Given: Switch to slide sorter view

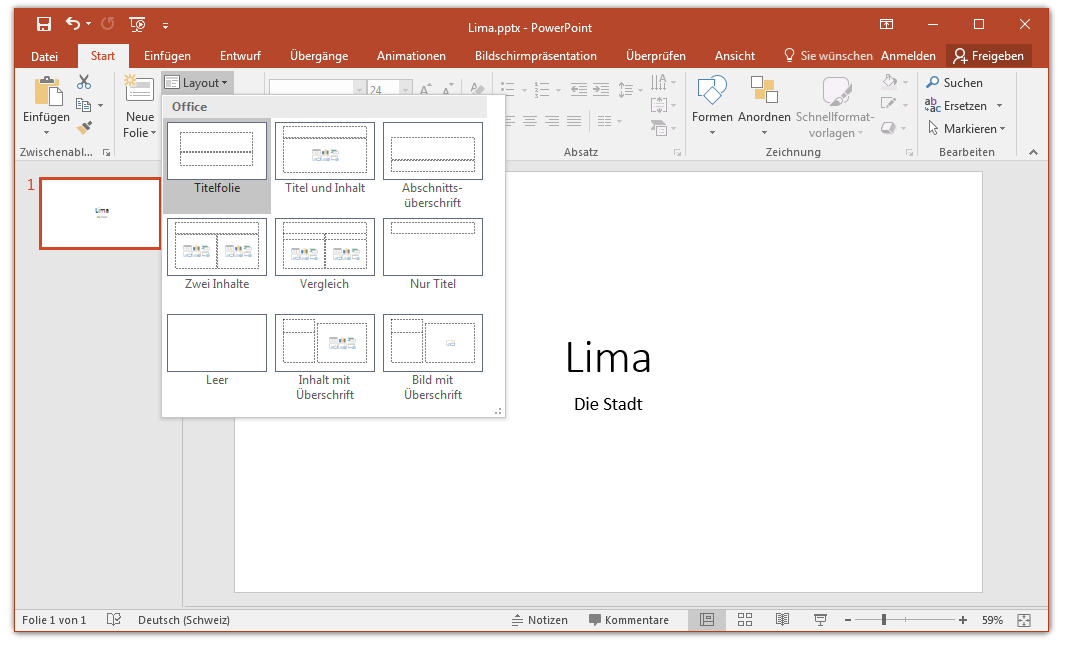Looking at the screenshot, I should (x=745, y=620).
